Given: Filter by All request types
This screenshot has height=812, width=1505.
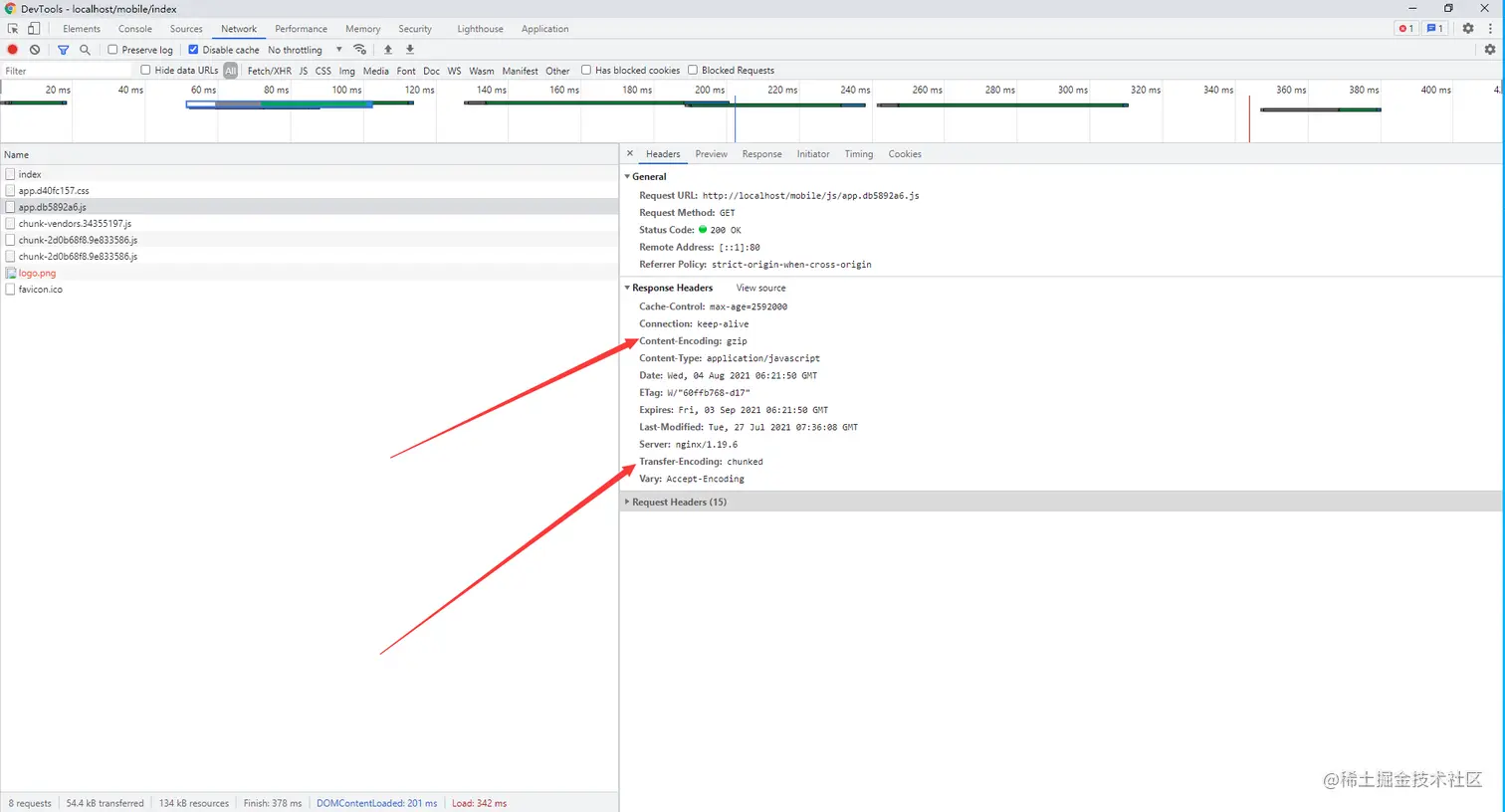Looking at the screenshot, I should click(x=231, y=71).
